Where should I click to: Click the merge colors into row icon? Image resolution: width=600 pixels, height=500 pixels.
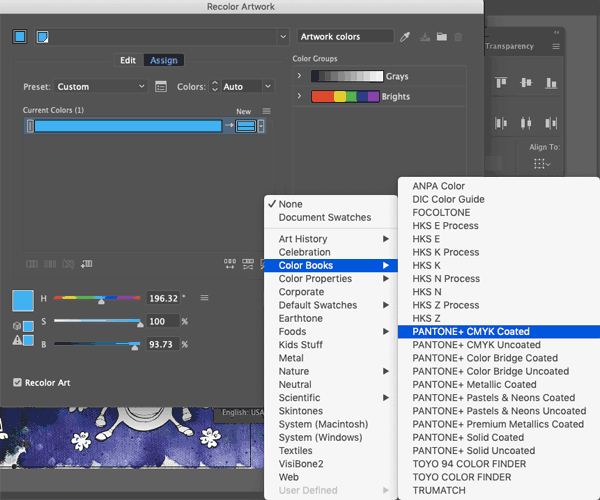[x=32, y=264]
